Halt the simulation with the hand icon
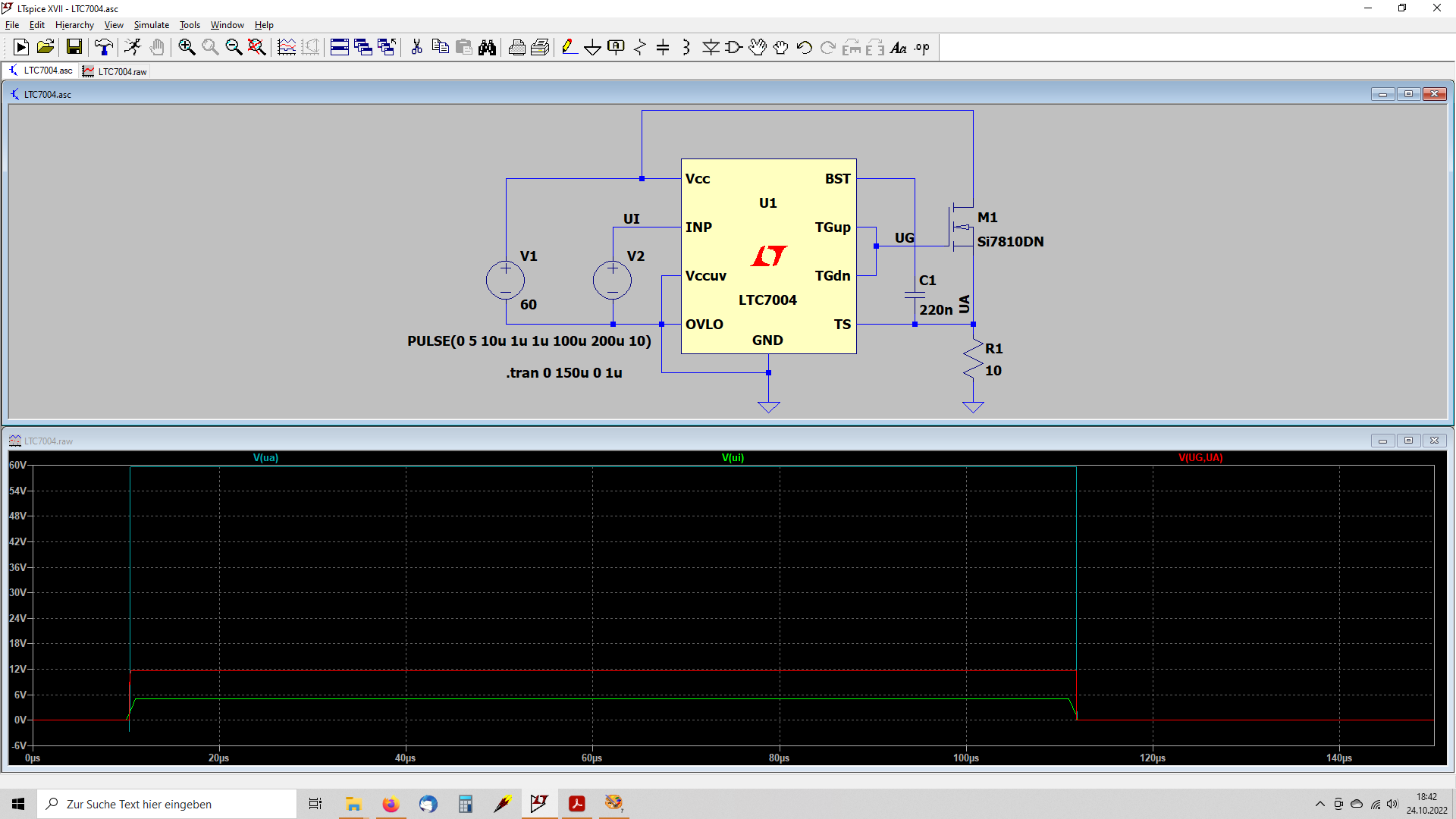This screenshot has height=819, width=1456. (x=157, y=48)
